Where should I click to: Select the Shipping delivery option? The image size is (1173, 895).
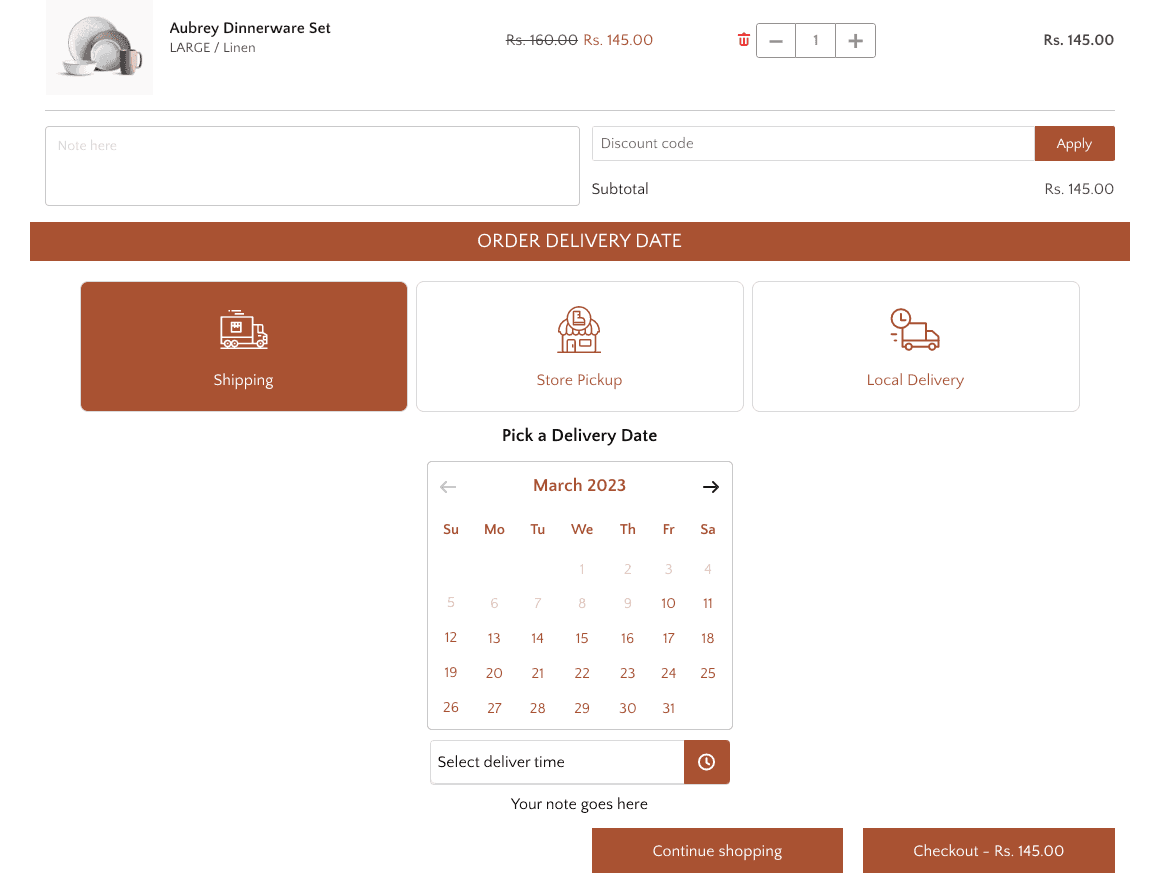coord(244,346)
